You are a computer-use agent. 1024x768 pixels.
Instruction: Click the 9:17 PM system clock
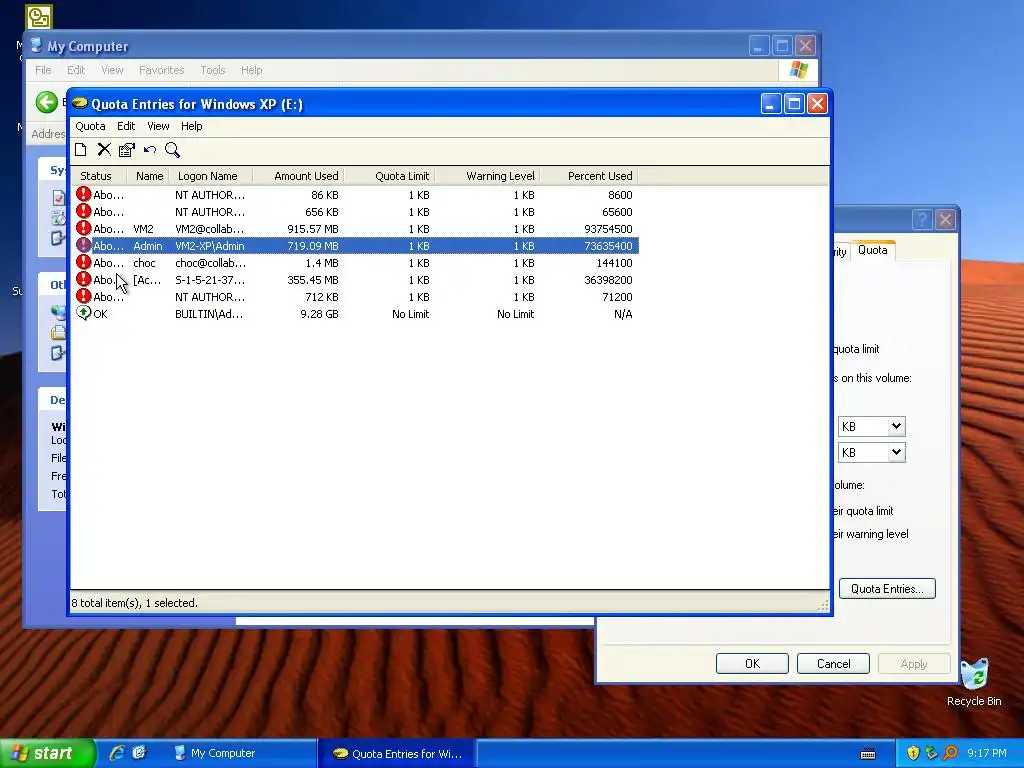(x=987, y=753)
